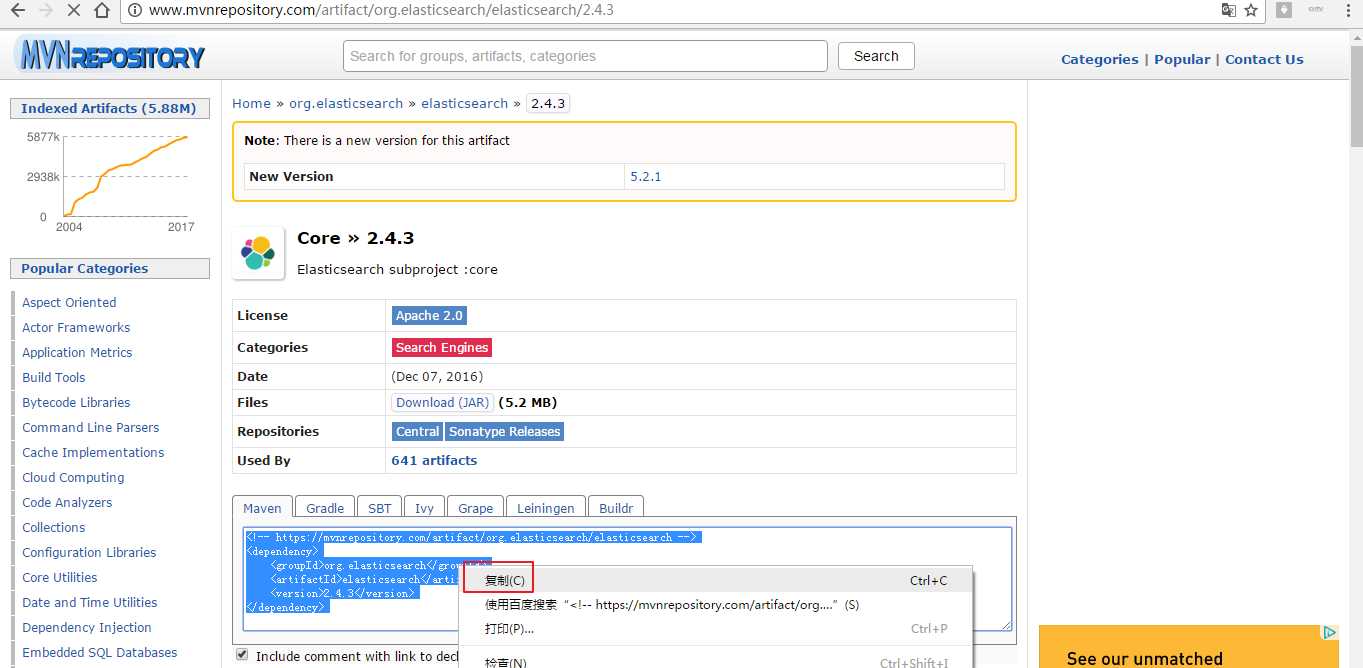This screenshot has height=668, width=1363.
Task: Open the 641 artifacts link
Action: point(434,460)
